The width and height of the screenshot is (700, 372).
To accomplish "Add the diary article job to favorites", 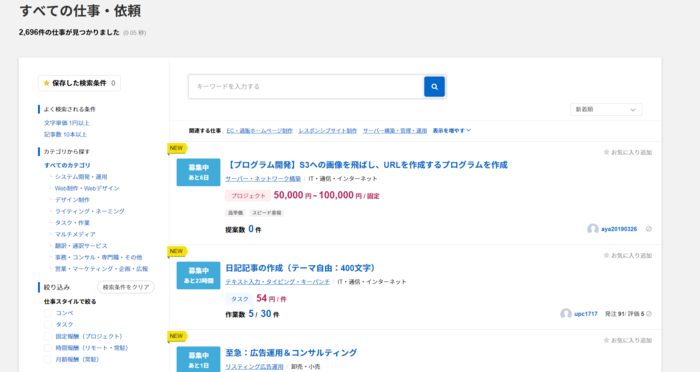I will tap(628, 255).
